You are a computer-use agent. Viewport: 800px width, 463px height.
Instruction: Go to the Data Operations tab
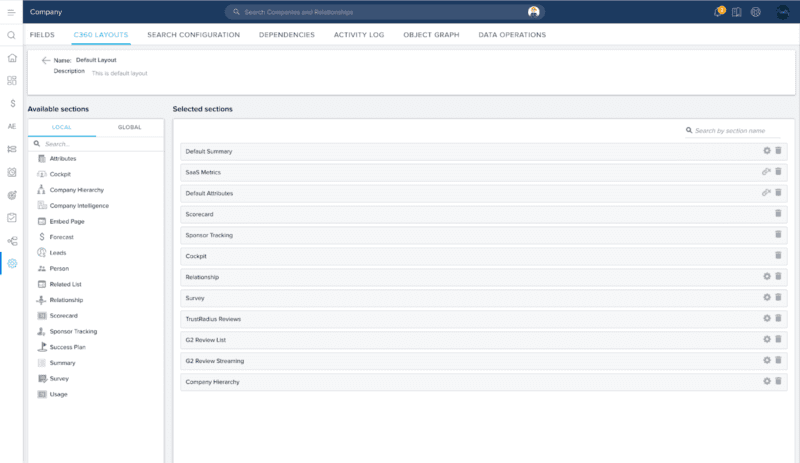click(512, 35)
